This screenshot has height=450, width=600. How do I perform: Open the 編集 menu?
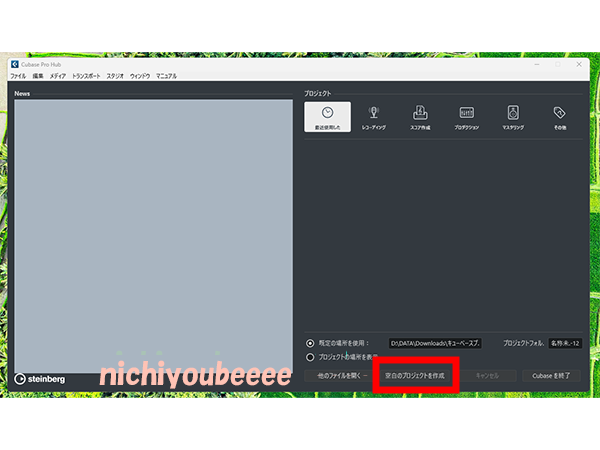click(x=38, y=76)
